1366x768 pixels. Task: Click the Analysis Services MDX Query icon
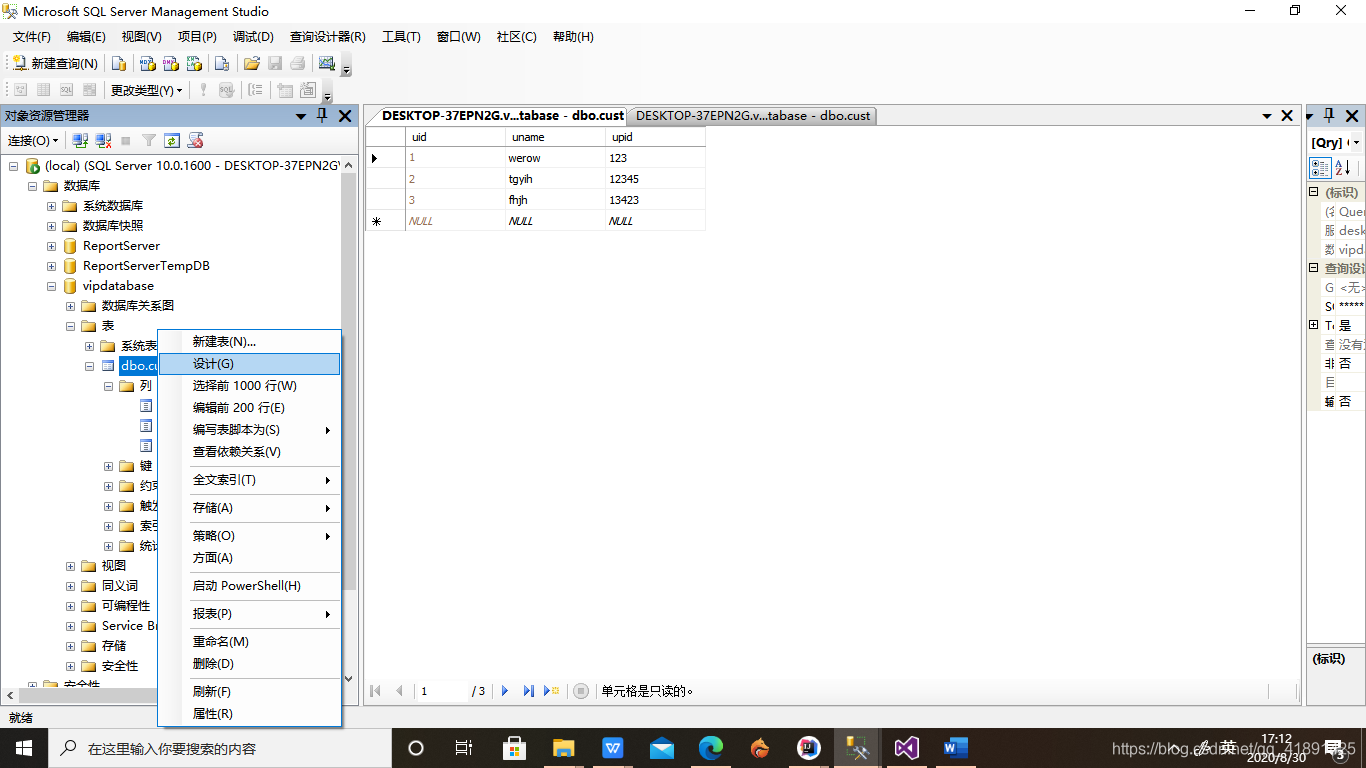(x=147, y=64)
